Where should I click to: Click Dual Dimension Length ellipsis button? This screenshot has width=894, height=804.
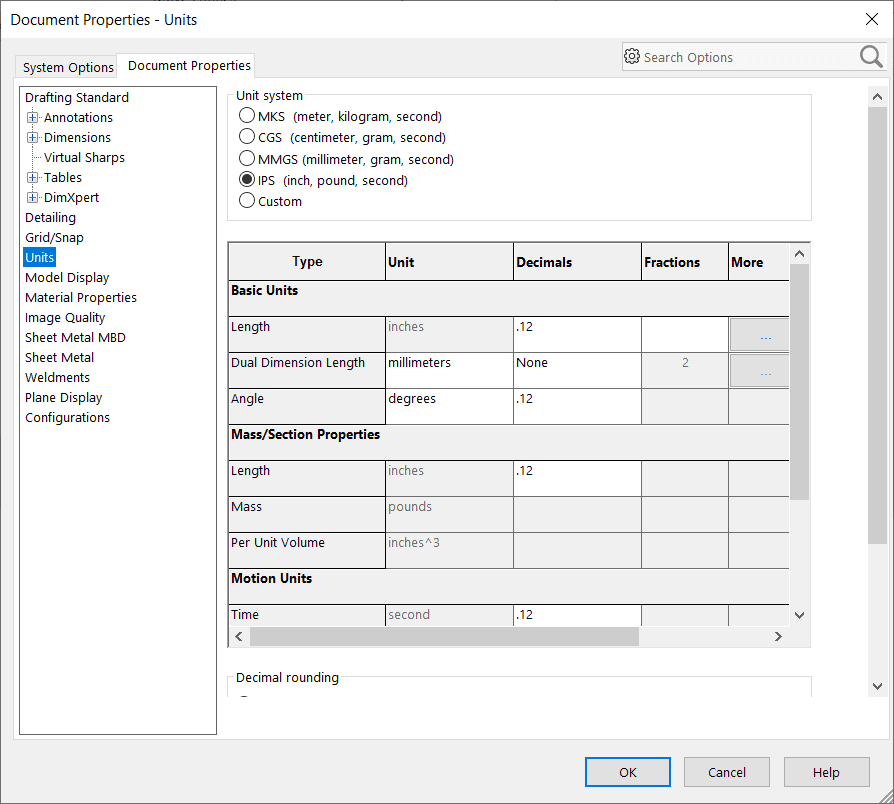tap(765, 371)
